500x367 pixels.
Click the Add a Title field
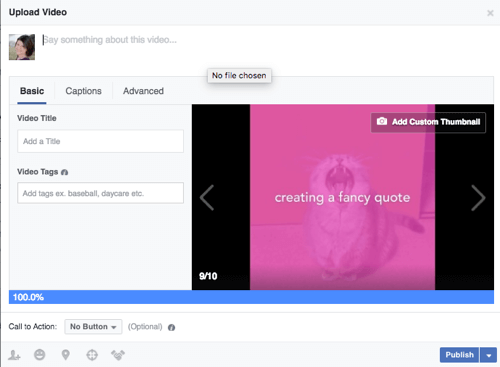100,141
